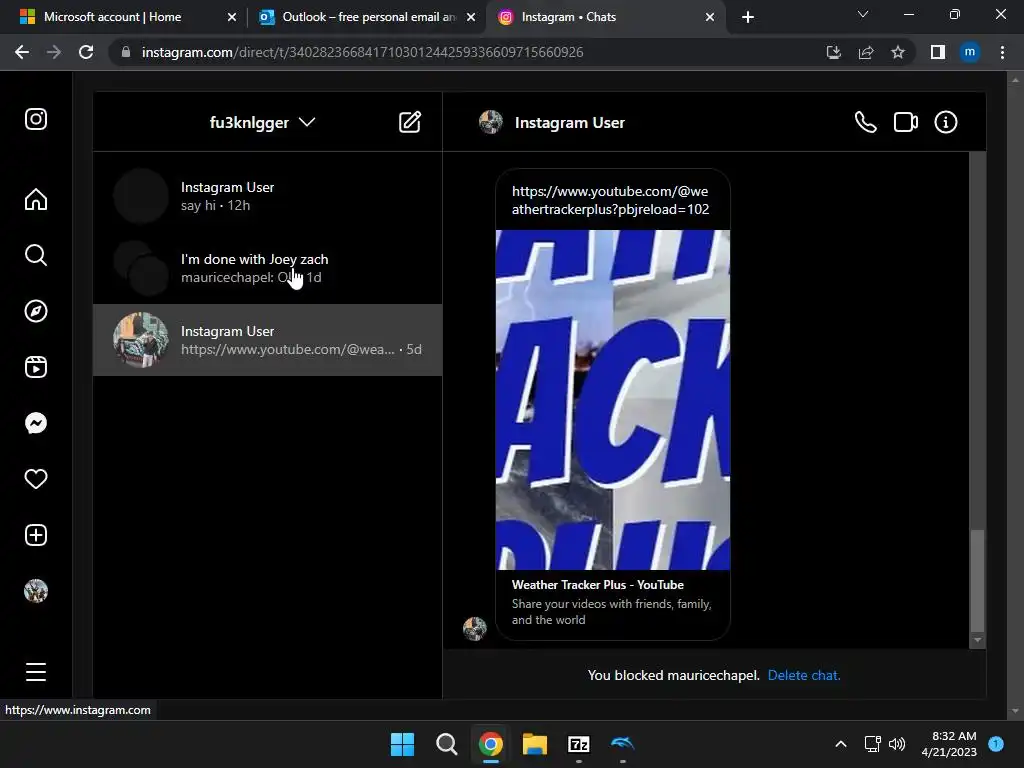Share this page icon
Image resolution: width=1024 pixels, height=768 pixels.
click(866, 52)
